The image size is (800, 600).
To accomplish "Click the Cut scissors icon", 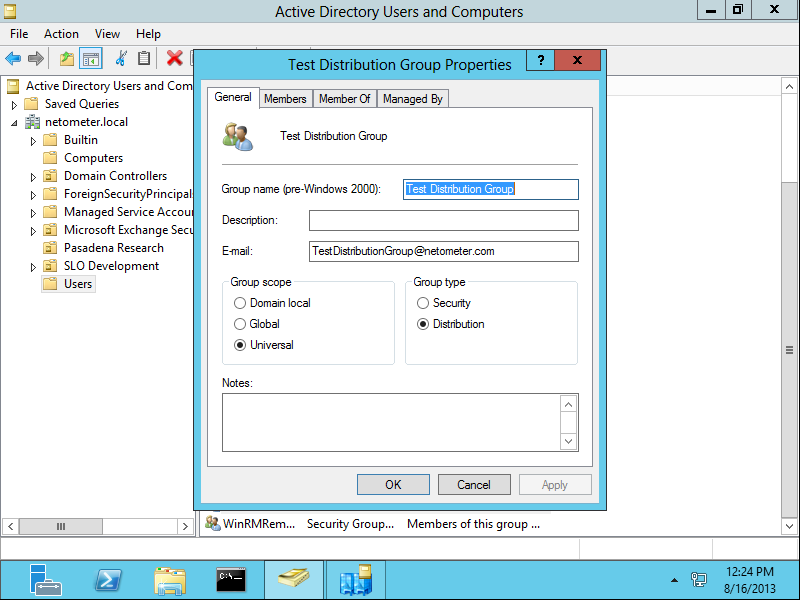I will pyautogui.click(x=122, y=58).
